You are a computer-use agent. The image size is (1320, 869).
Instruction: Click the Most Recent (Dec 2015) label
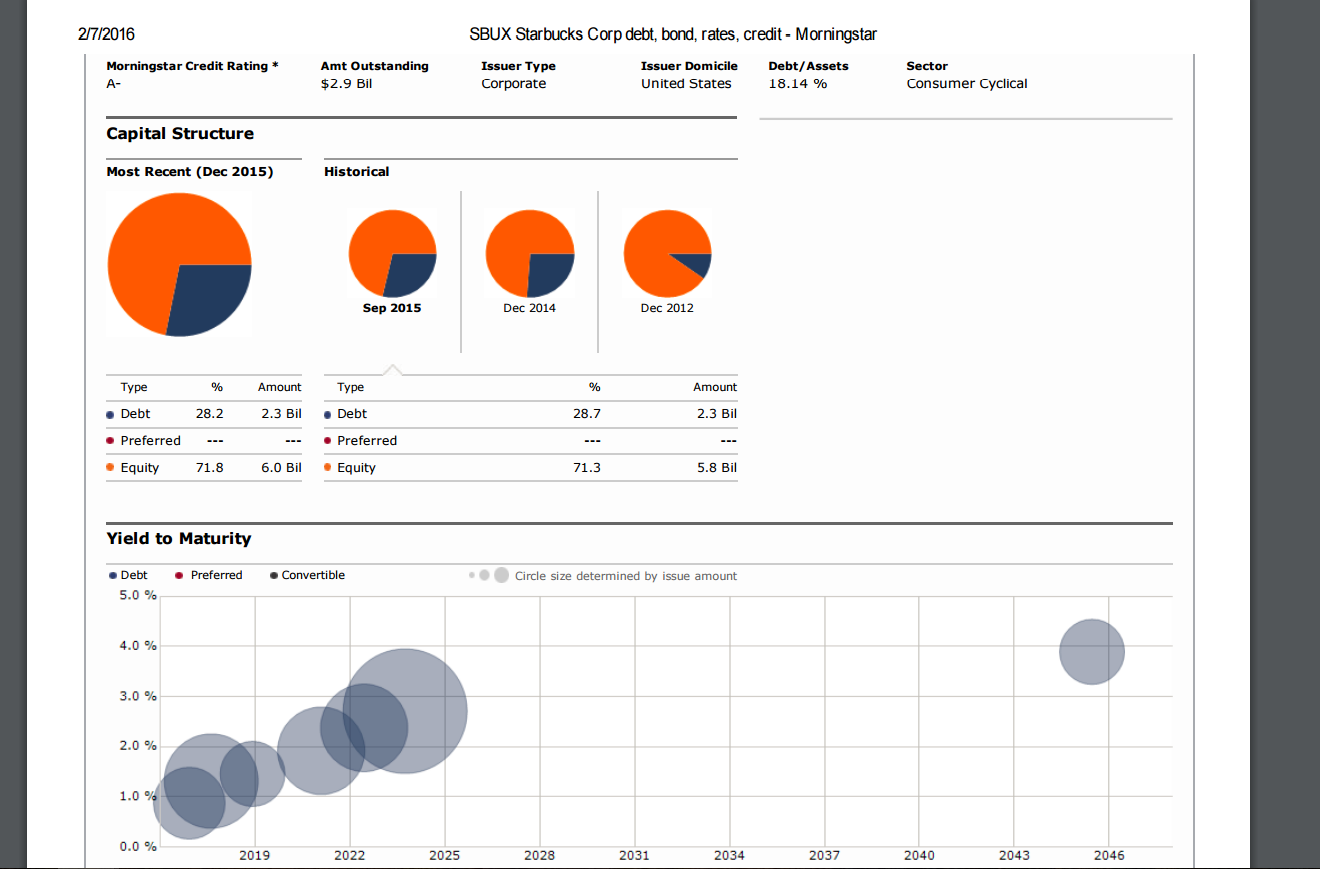pyautogui.click(x=190, y=172)
